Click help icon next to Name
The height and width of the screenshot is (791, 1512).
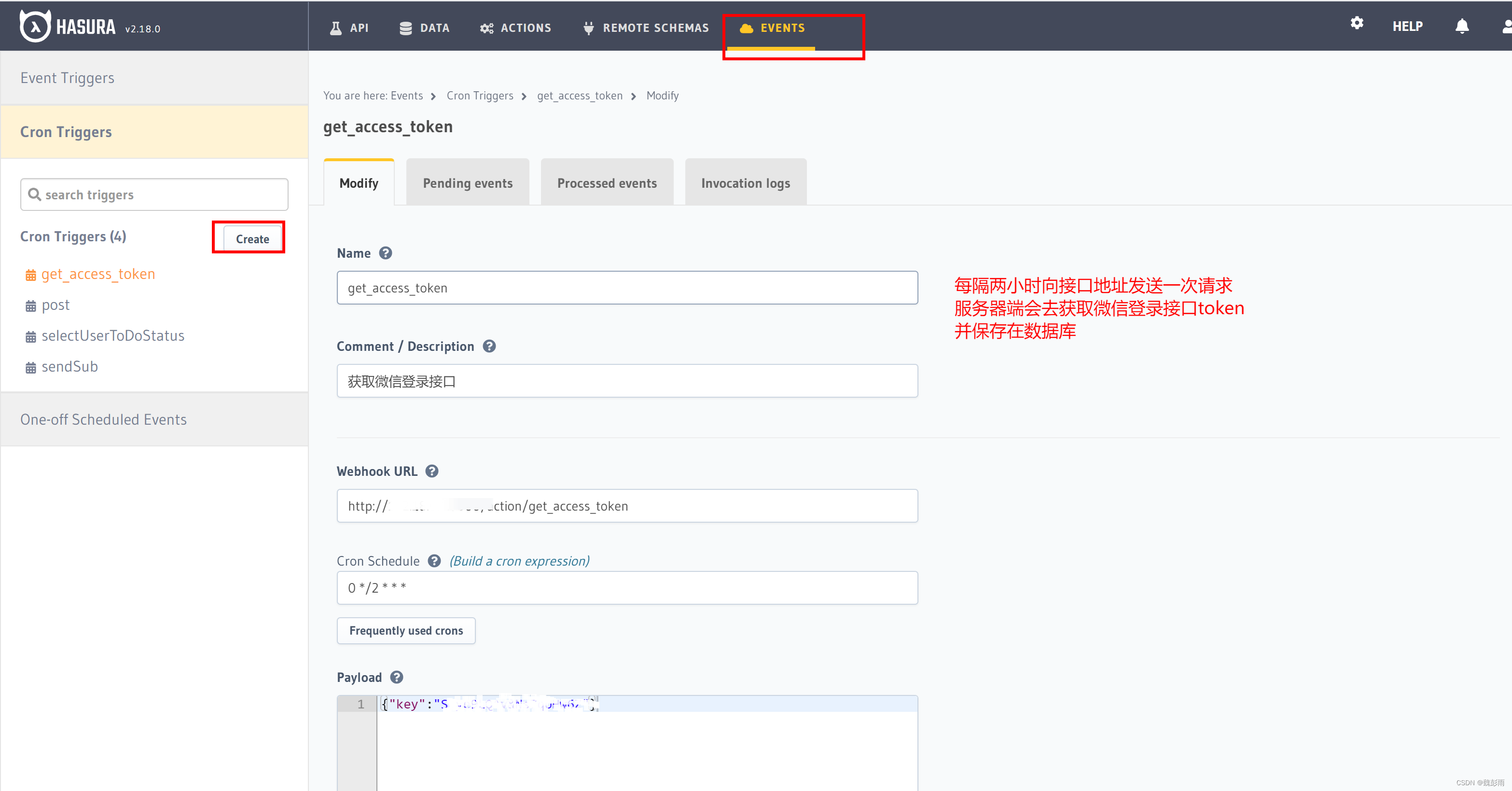tap(385, 253)
